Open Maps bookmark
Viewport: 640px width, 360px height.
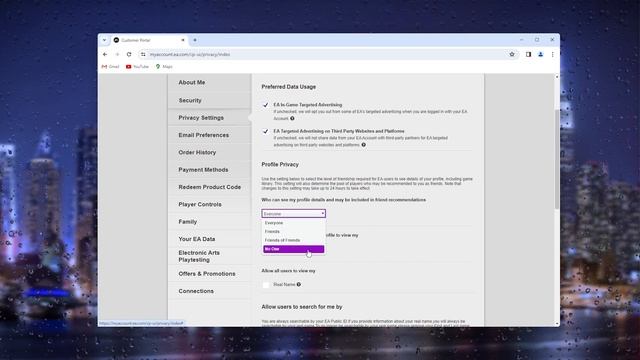164,67
